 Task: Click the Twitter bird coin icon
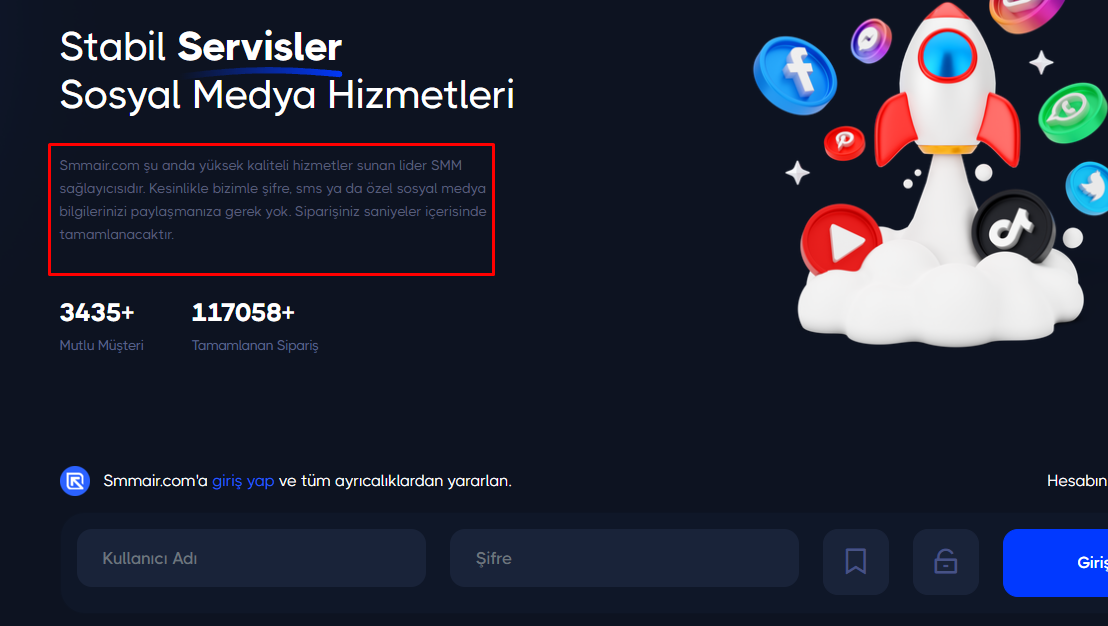pyautogui.click(x=1088, y=187)
